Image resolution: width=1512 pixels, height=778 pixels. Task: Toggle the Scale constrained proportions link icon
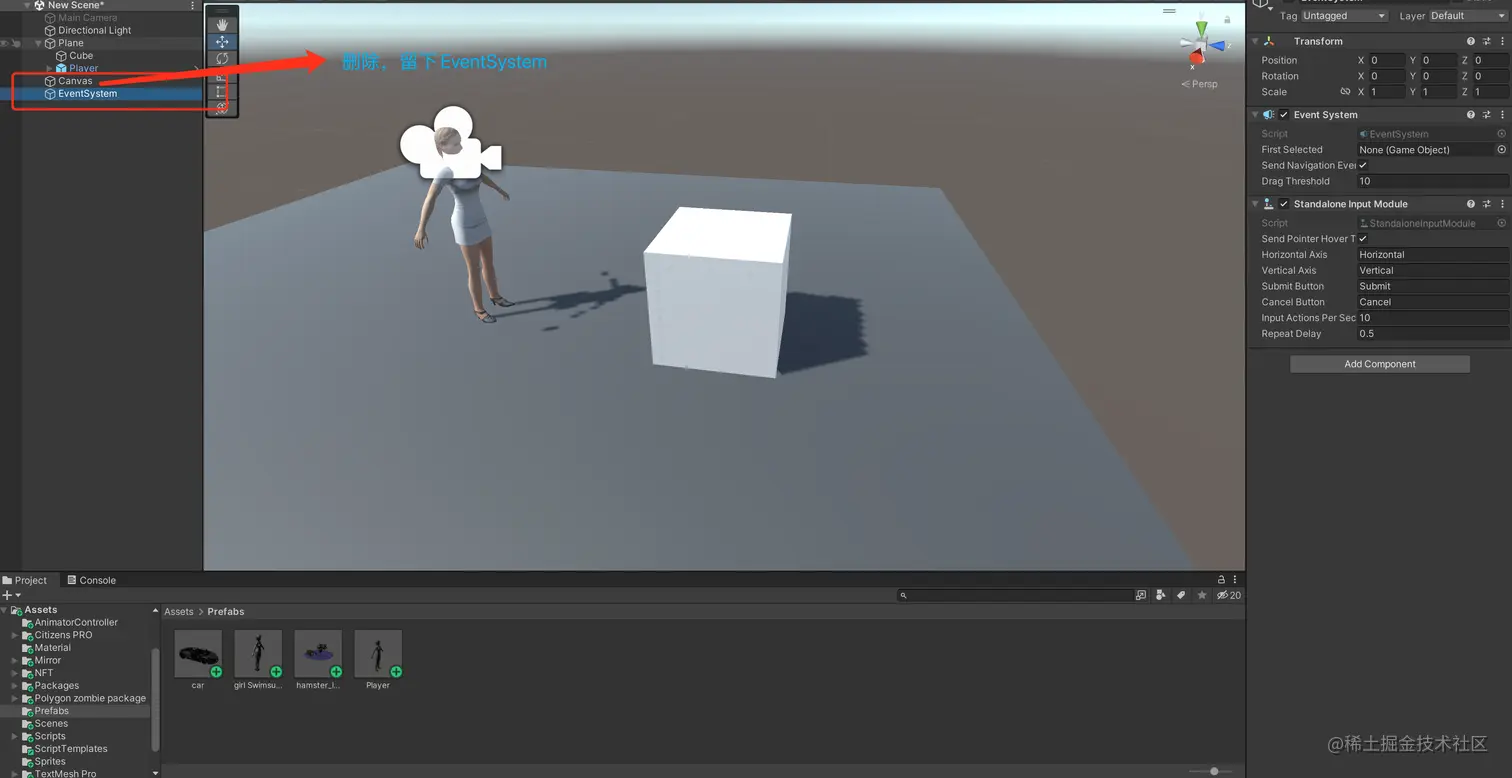[x=1345, y=92]
